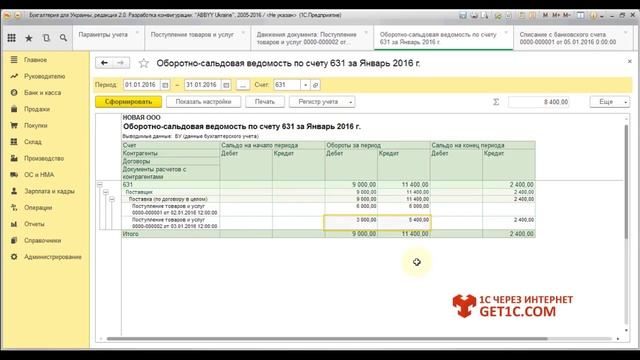
Task: Open the History clipboard icon
Action: [x=46, y=38]
